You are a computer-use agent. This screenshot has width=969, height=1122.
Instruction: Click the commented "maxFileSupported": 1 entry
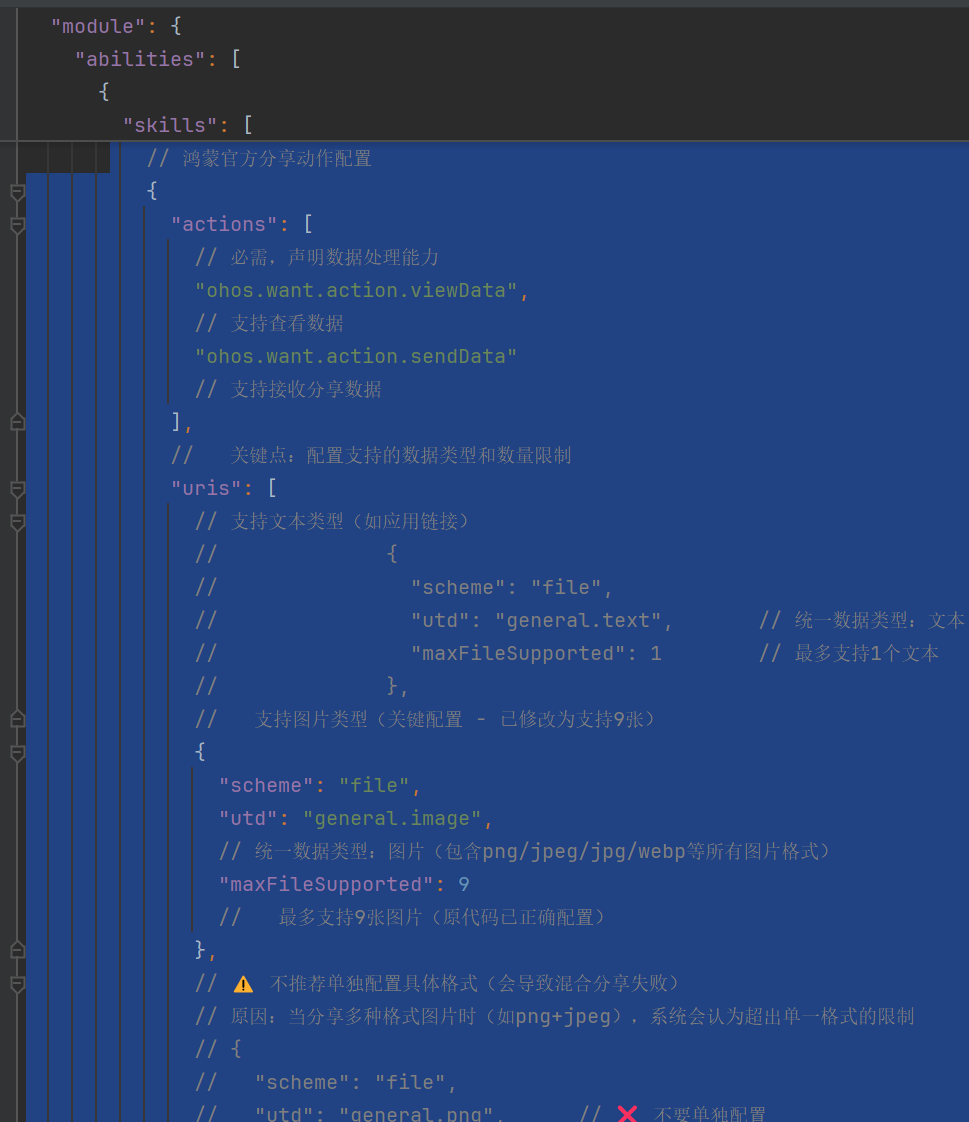point(536,653)
